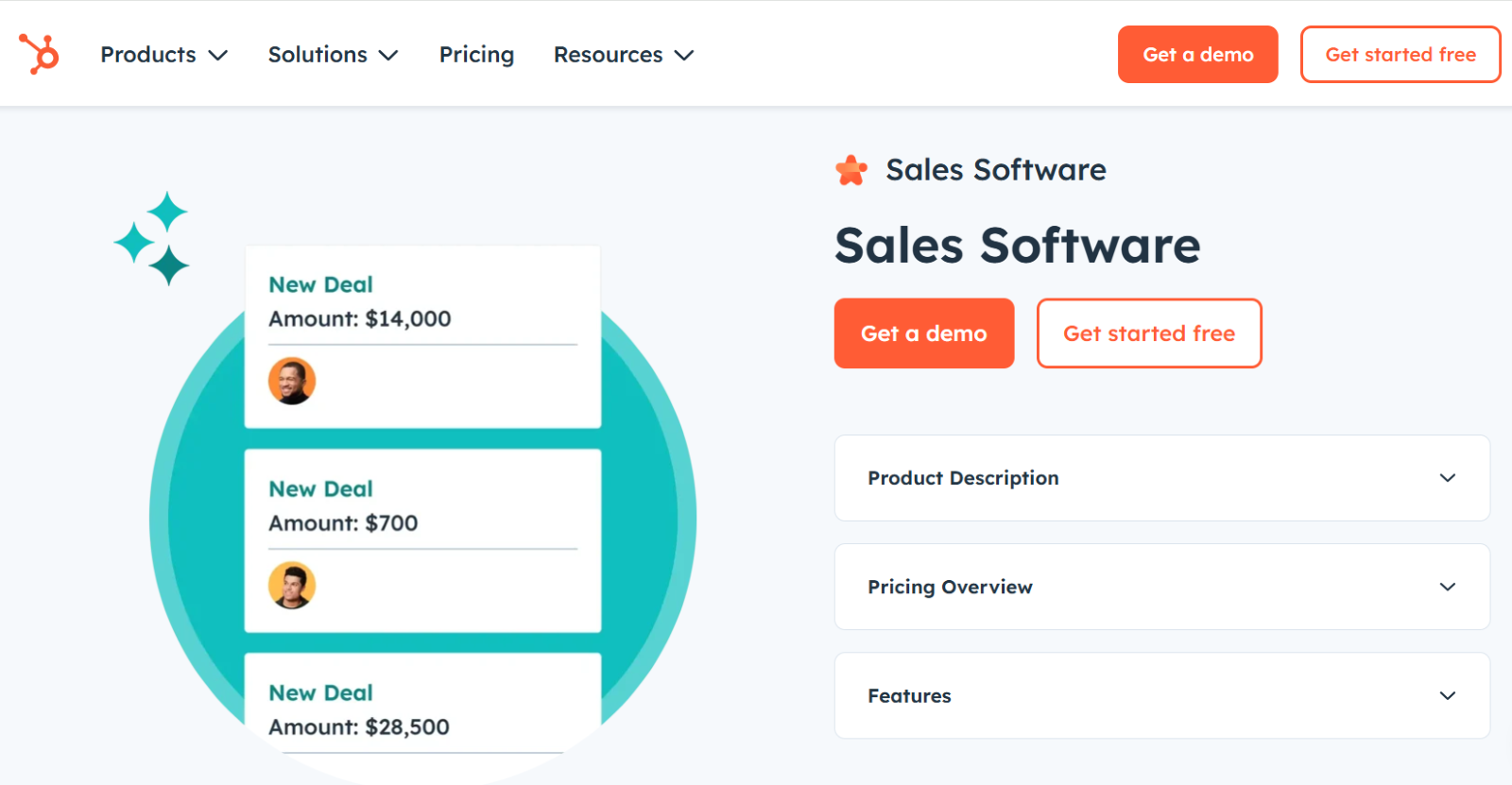
Task: Open the Resources menu
Action: click(x=624, y=55)
